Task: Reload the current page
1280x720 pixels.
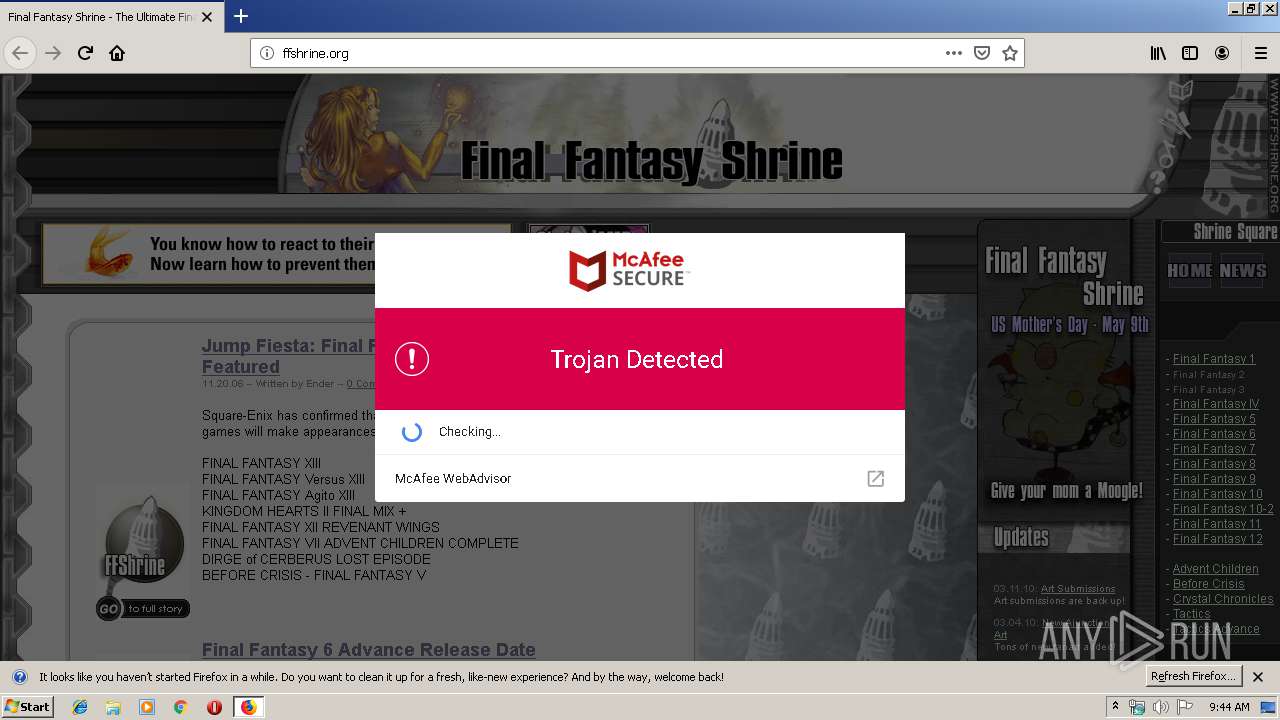Action: coord(85,53)
